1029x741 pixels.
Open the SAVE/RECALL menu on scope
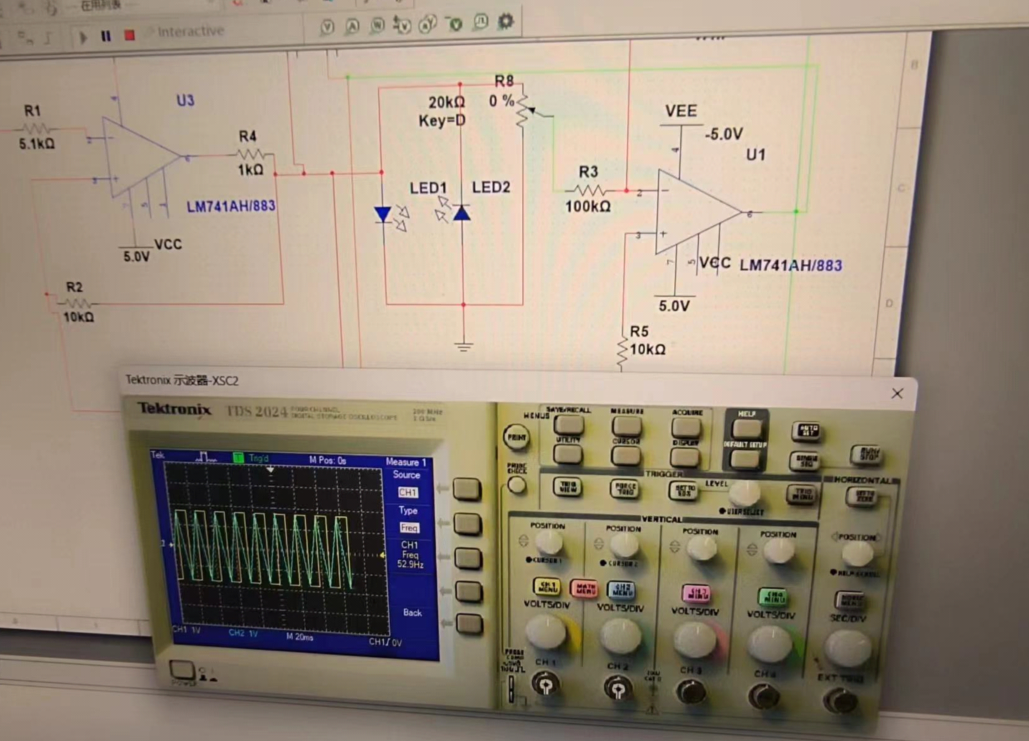tap(568, 425)
